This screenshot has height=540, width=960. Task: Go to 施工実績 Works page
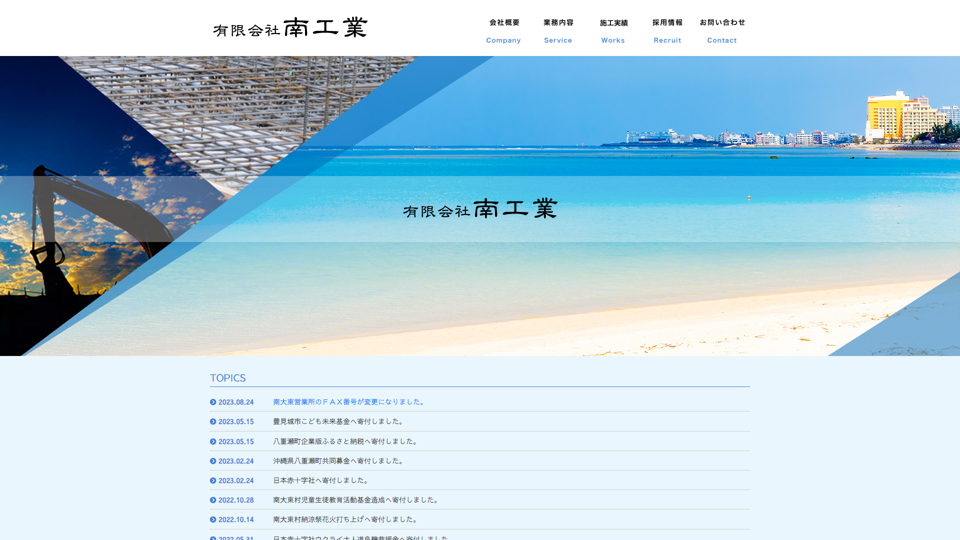click(613, 31)
